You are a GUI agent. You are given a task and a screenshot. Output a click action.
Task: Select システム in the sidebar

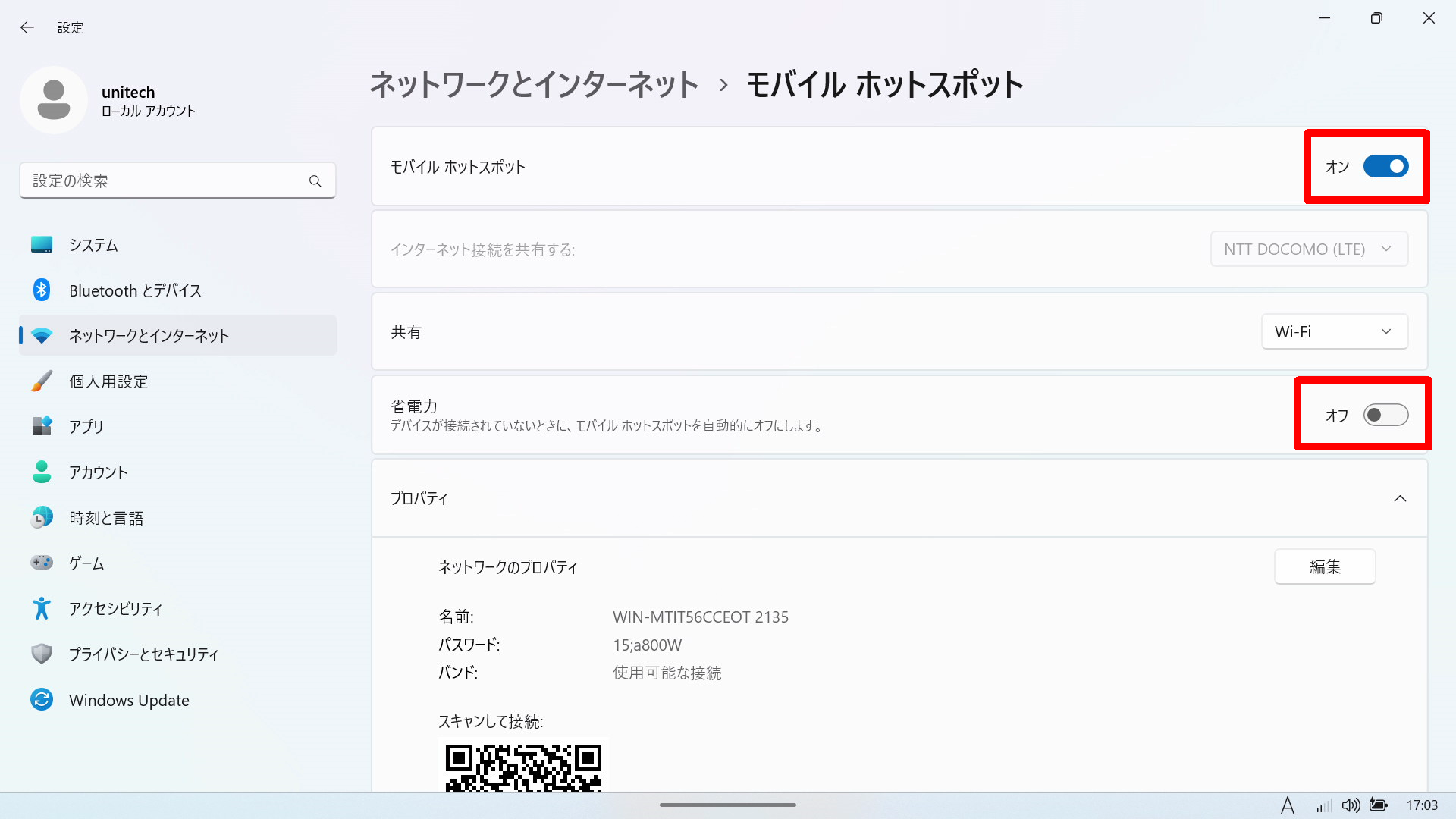pos(93,245)
